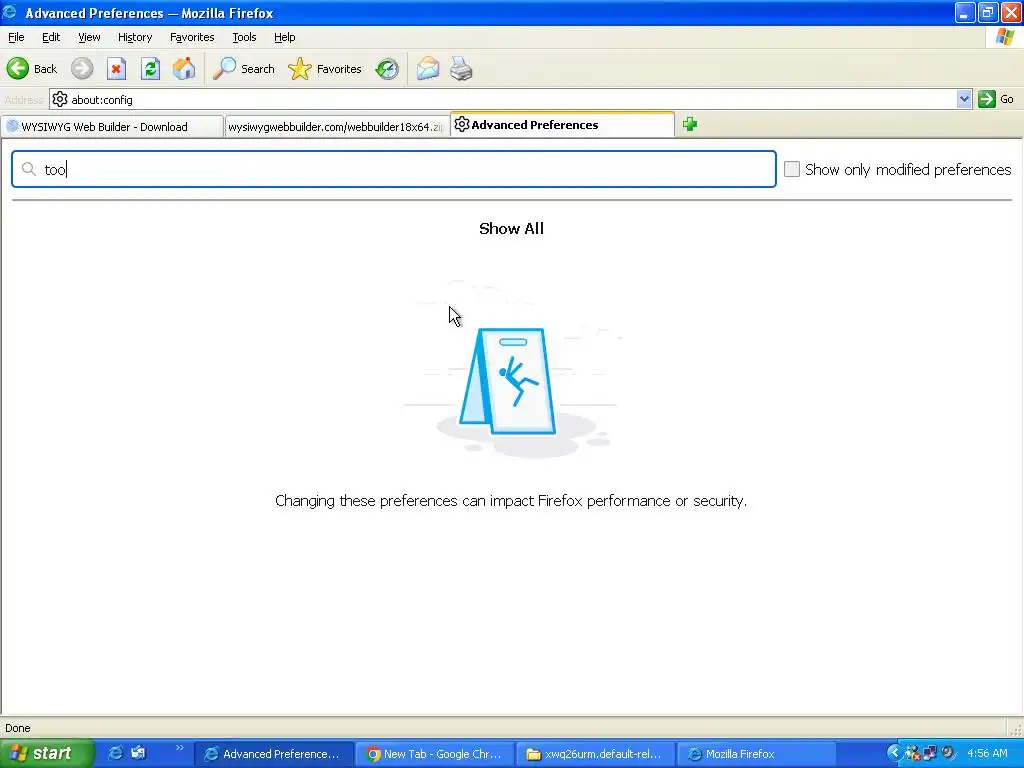
Task: Open the default-release folder taskbar item
Action: (x=595, y=754)
